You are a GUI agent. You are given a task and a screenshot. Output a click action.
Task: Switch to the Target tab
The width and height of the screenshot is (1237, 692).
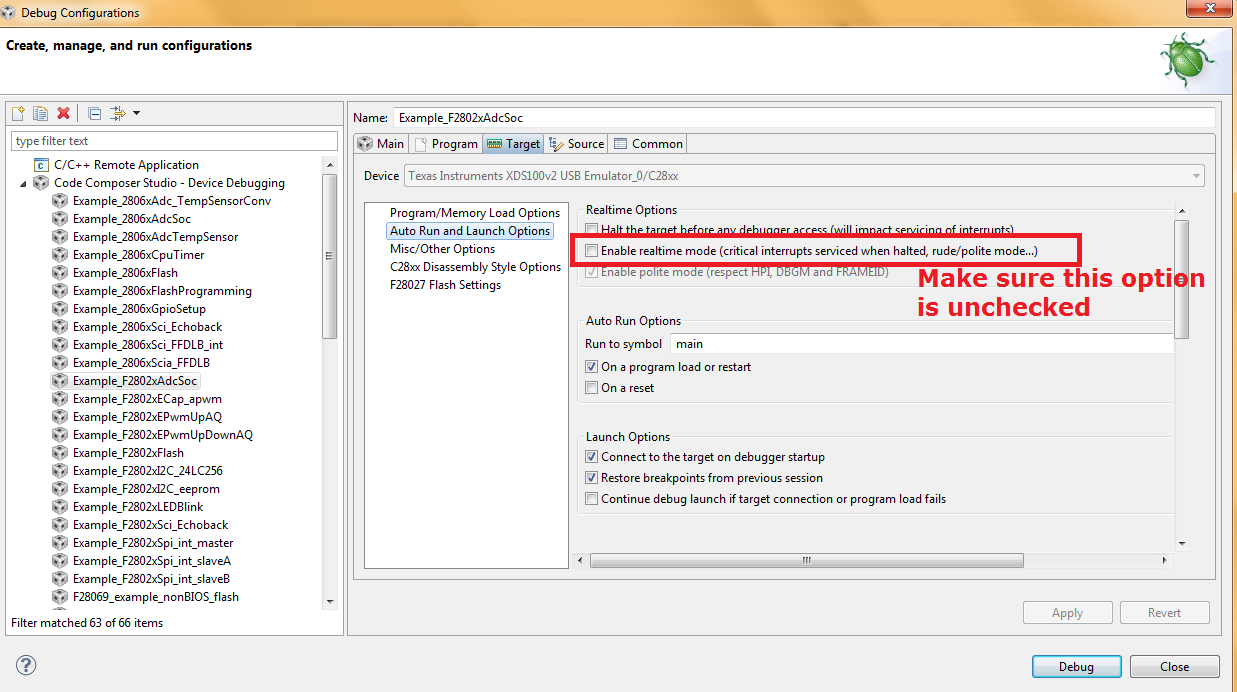[513, 144]
